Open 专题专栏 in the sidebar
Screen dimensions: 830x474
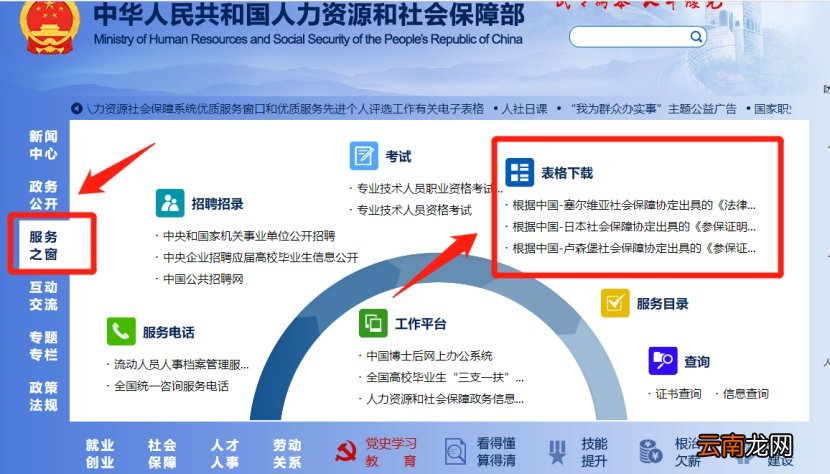click(43, 346)
